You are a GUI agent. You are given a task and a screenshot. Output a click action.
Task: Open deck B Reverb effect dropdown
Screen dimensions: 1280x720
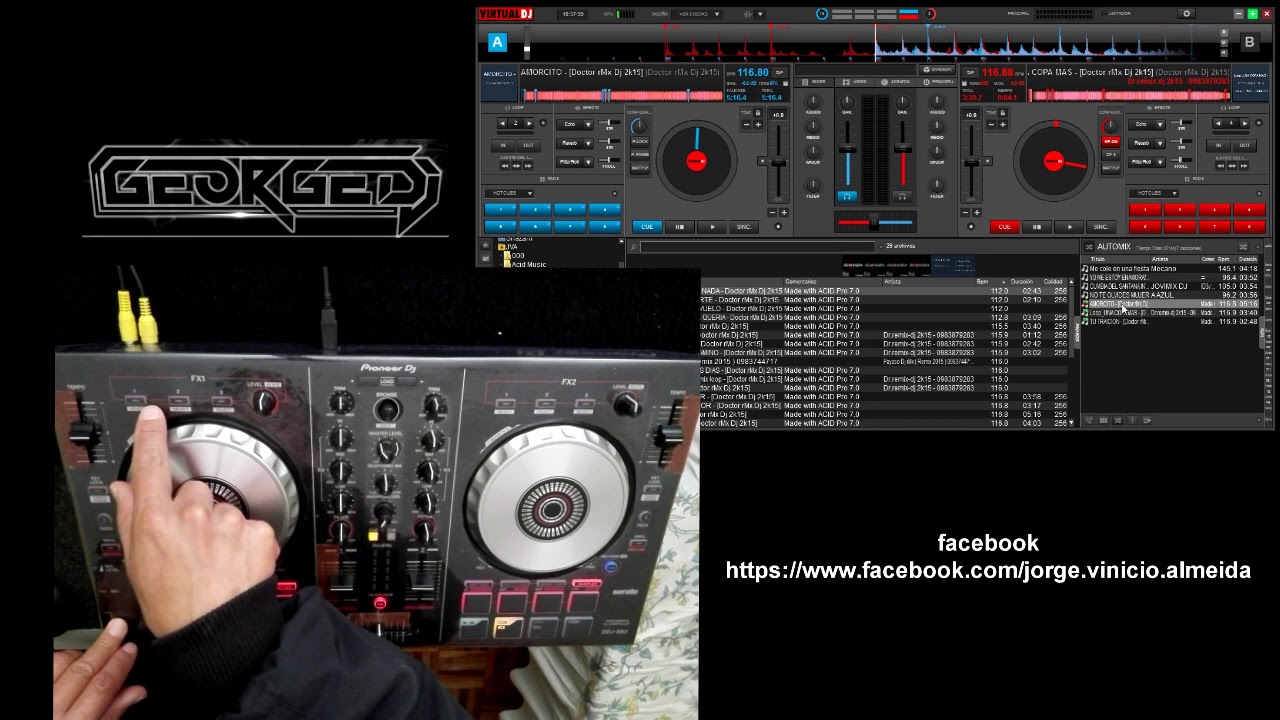point(1146,143)
